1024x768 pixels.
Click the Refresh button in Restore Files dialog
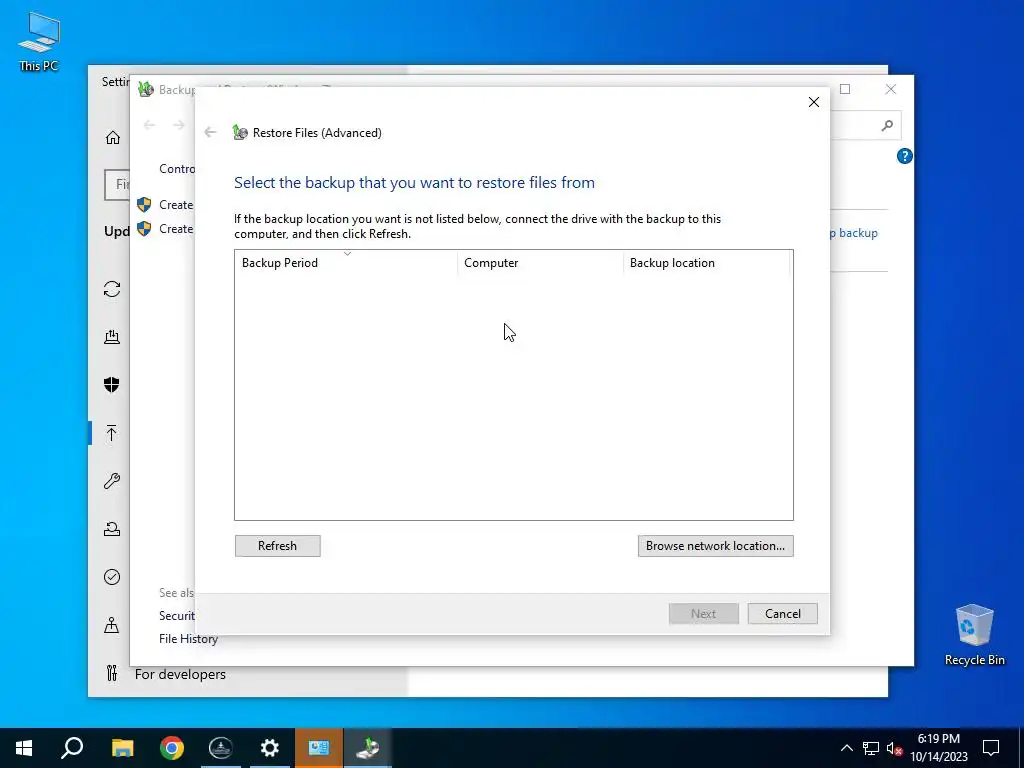pos(278,546)
